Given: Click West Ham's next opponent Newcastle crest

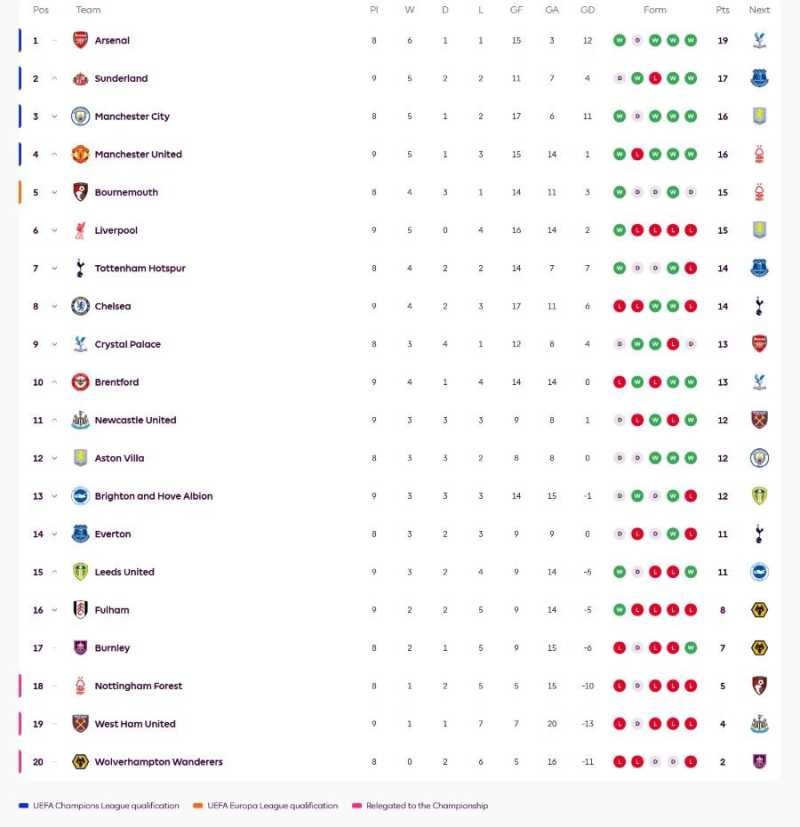Looking at the screenshot, I should (759, 724).
